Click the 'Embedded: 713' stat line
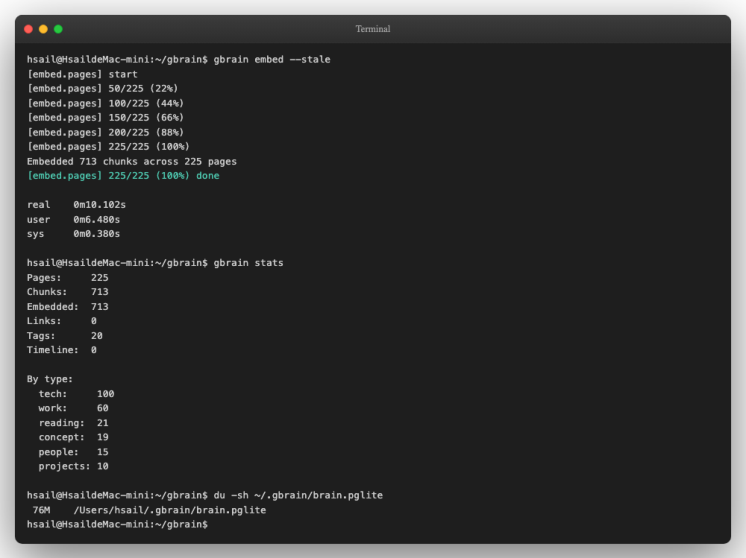Image resolution: width=746 pixels, height=558 pixels. tap(68, 306)
